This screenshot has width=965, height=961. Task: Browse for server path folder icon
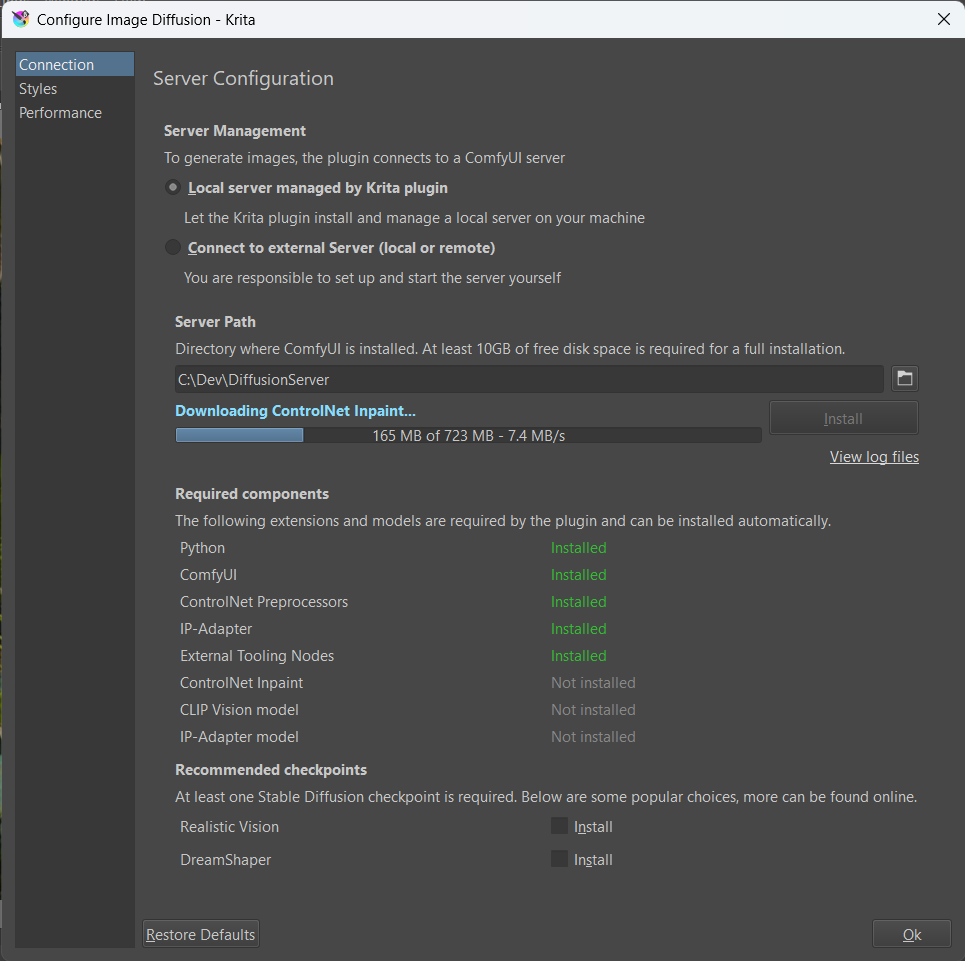coord(905,378)
